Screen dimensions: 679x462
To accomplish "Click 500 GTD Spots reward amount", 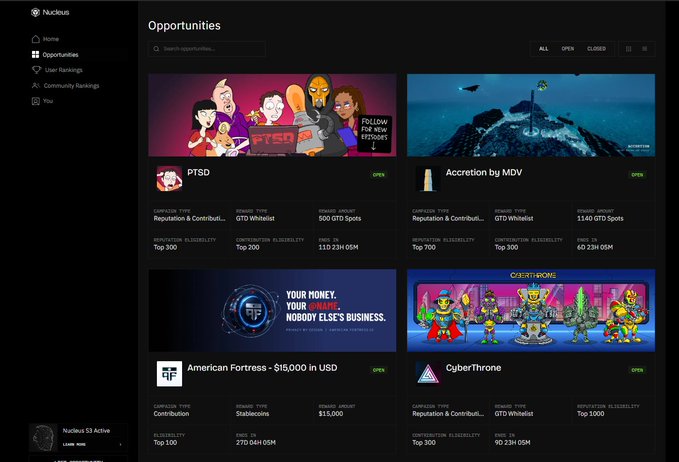I will 340,219.
